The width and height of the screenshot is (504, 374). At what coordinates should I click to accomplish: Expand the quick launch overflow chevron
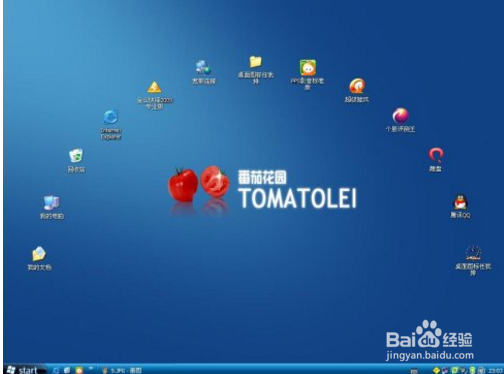tap(91, 368)
